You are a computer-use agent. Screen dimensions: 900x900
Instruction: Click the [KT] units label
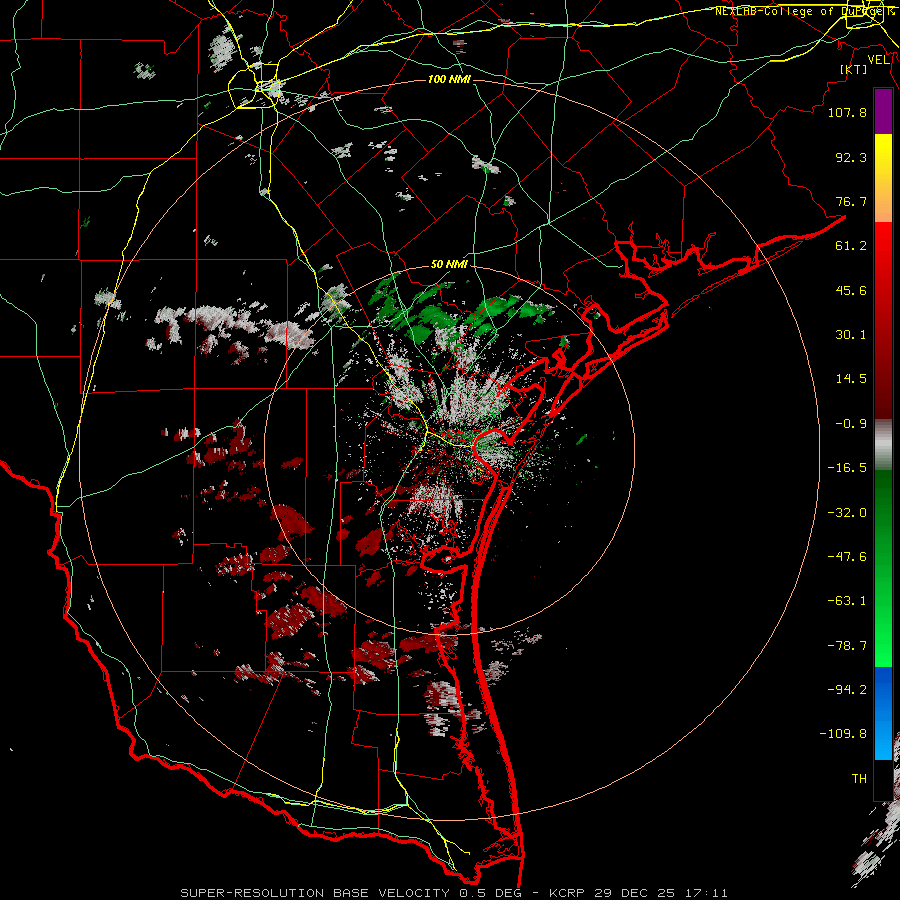click(854, 69)
